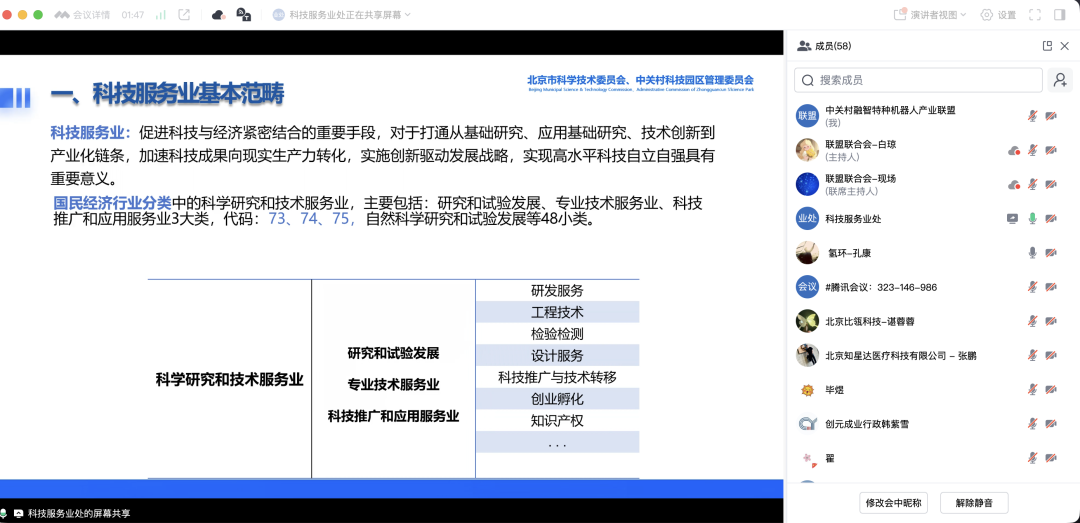Open 设置 settings

[998, 14]
